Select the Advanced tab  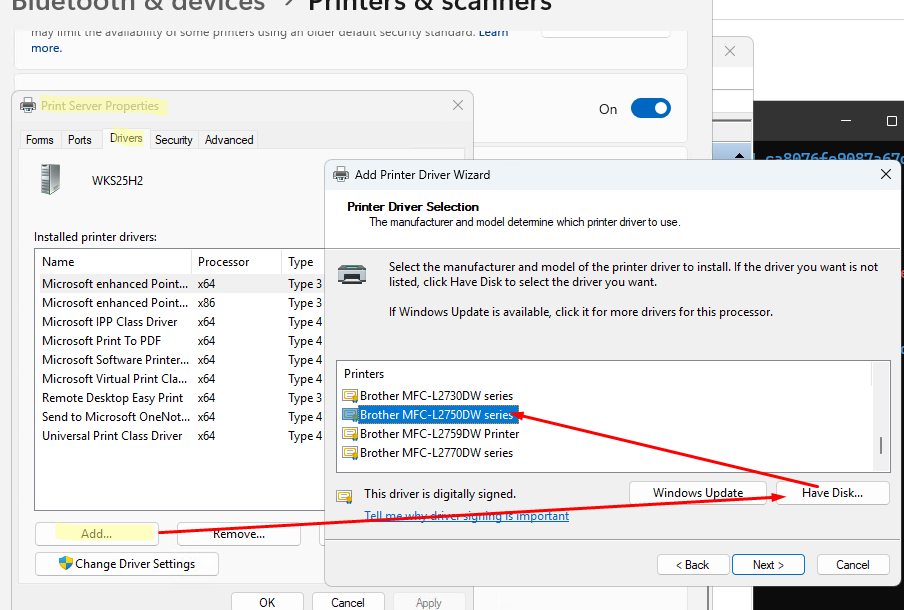point(229,140)
